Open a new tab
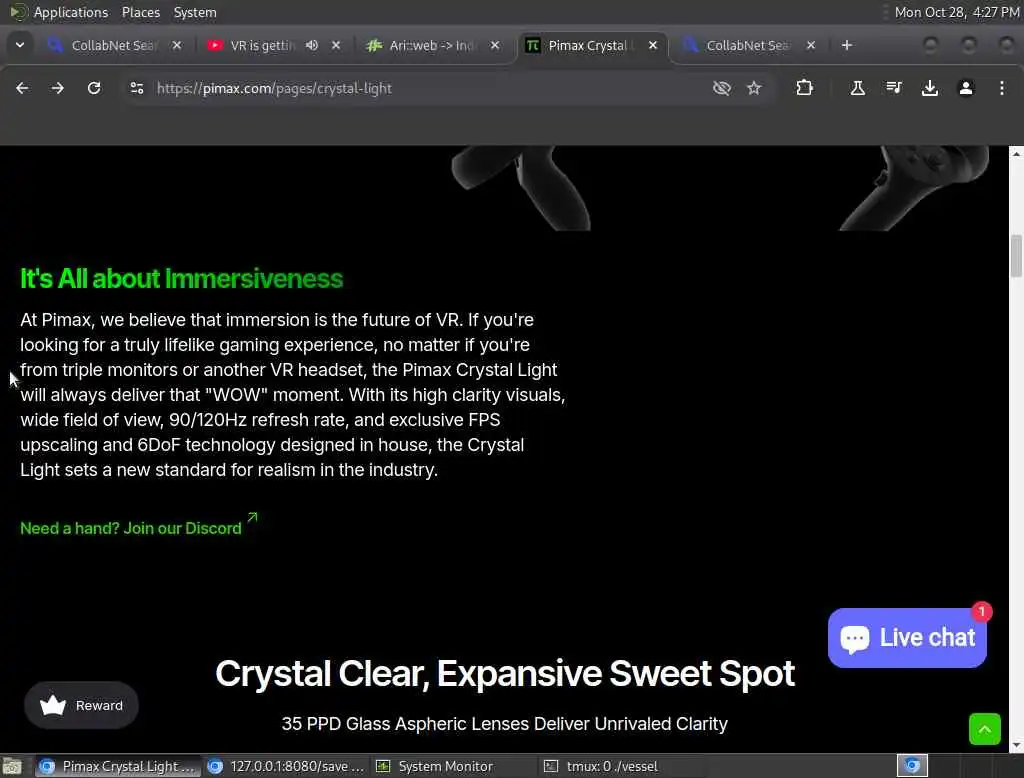Screen dimensions: 1024x778 click(x=847, y=45)
